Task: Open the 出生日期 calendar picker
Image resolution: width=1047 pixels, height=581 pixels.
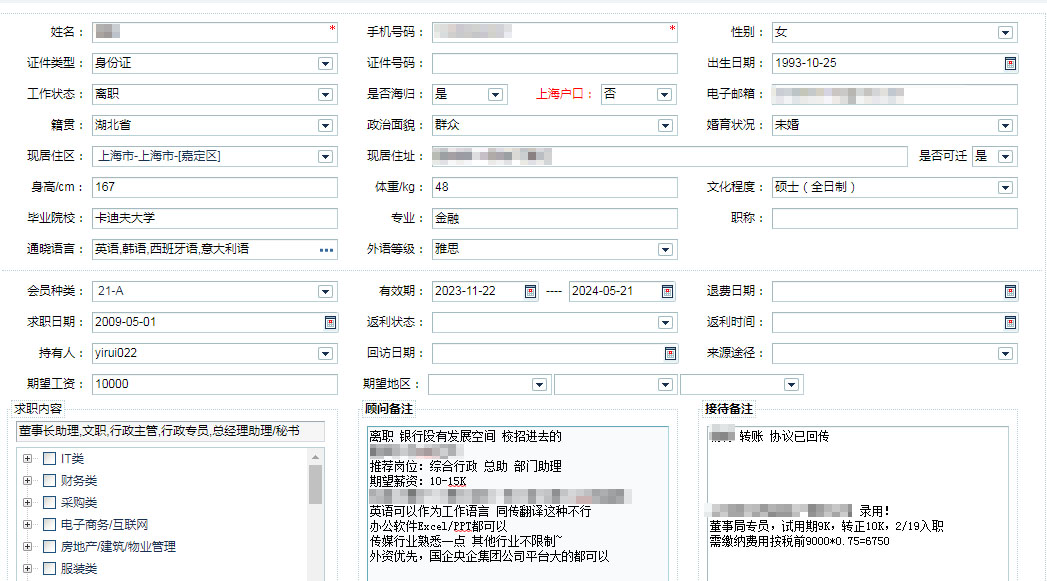Action: click(1010, 63)
